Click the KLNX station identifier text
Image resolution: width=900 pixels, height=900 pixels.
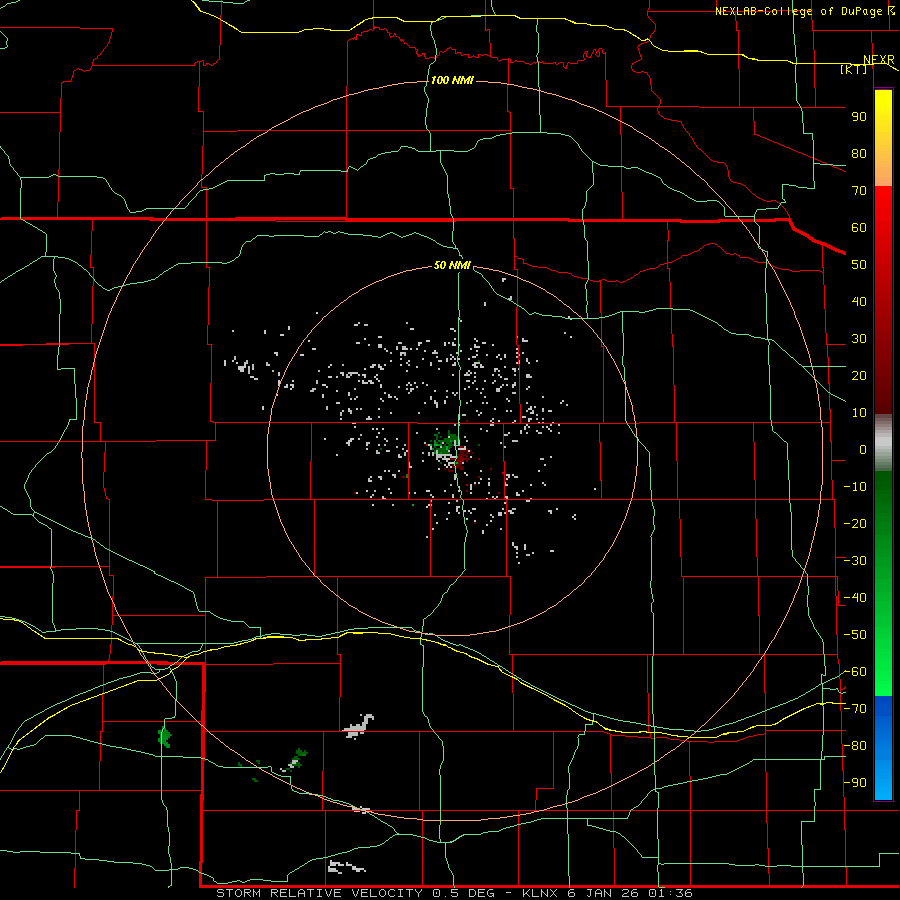541,893
